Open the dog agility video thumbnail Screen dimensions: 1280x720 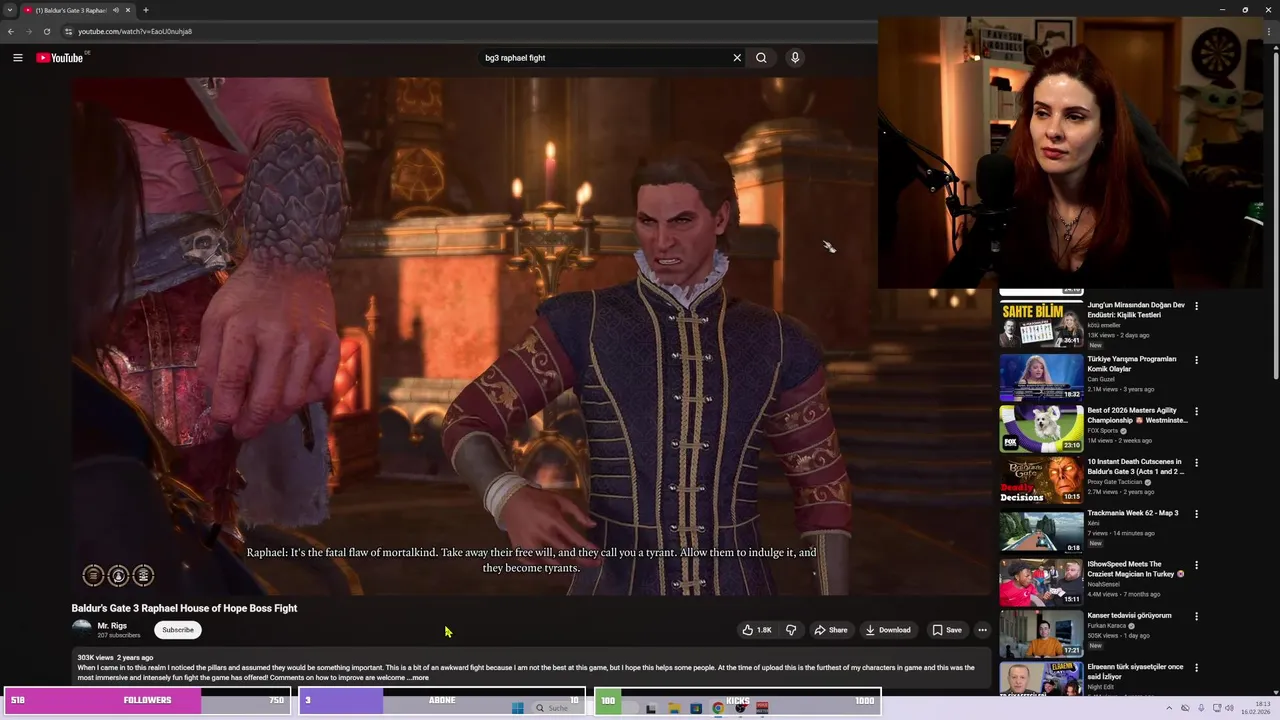pyautogui.click(x=1041, y=428)
